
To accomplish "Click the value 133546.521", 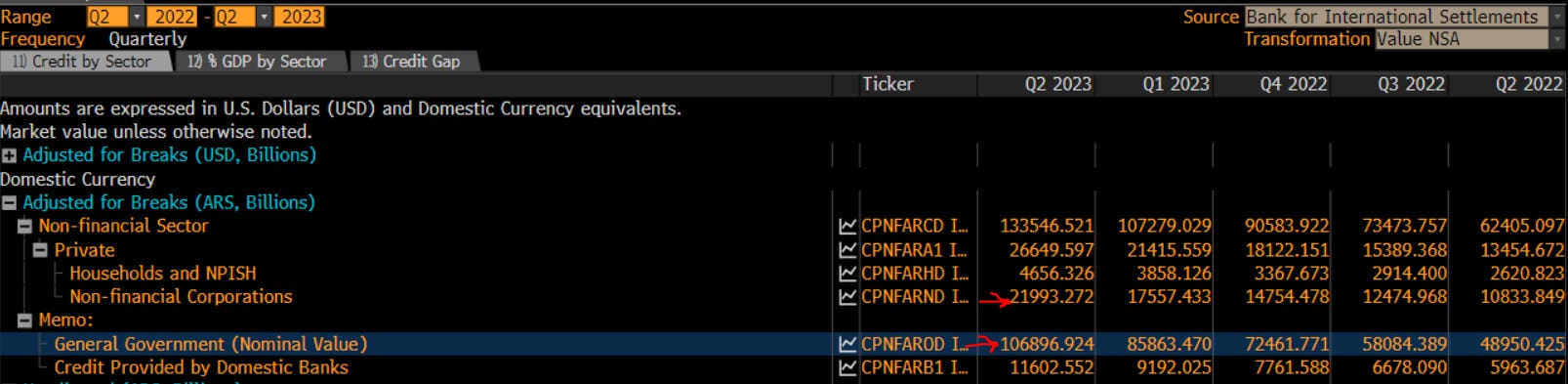I will pos(1047,227).
